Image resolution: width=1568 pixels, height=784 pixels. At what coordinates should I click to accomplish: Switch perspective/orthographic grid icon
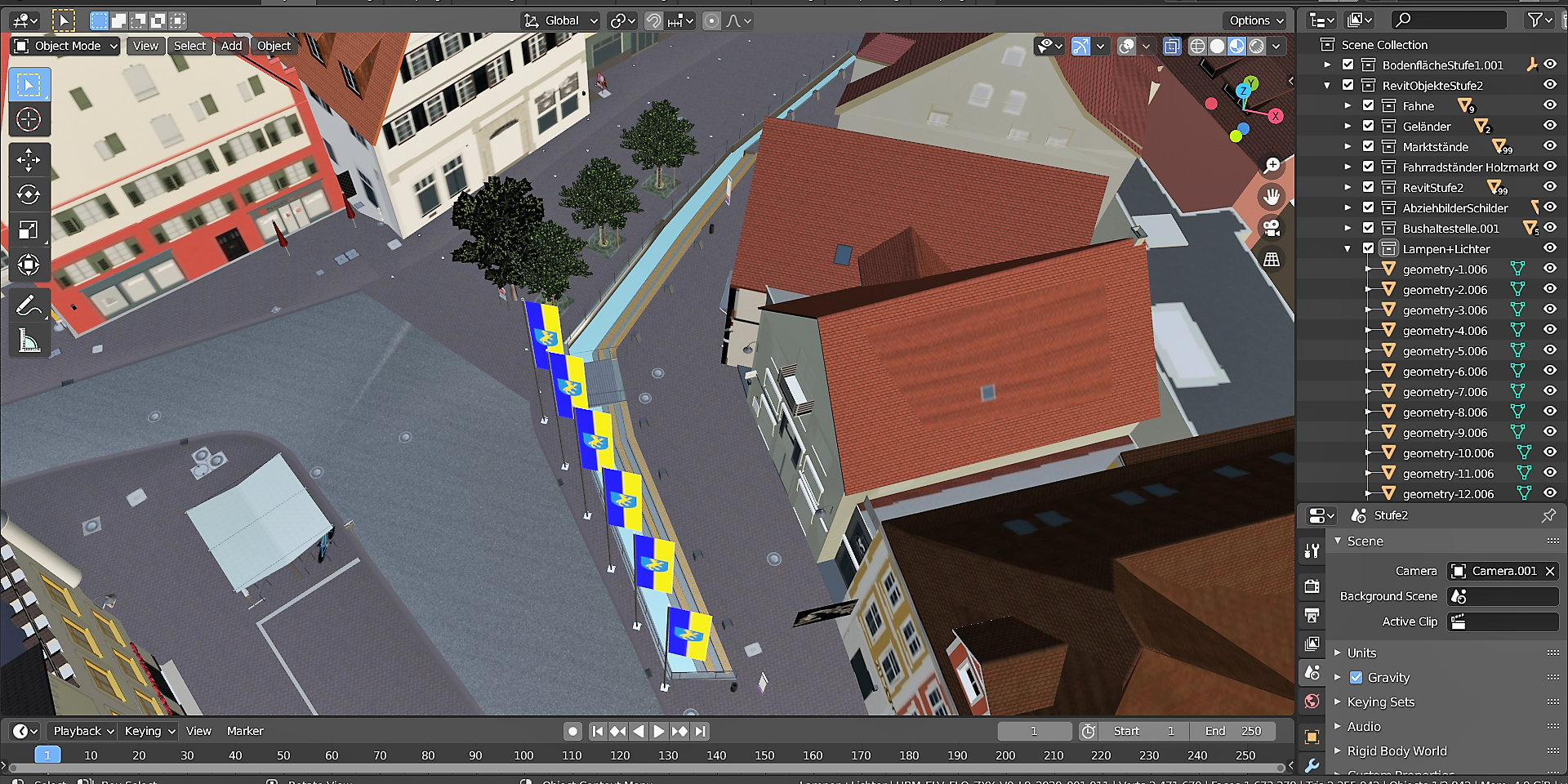[1272, 259]
